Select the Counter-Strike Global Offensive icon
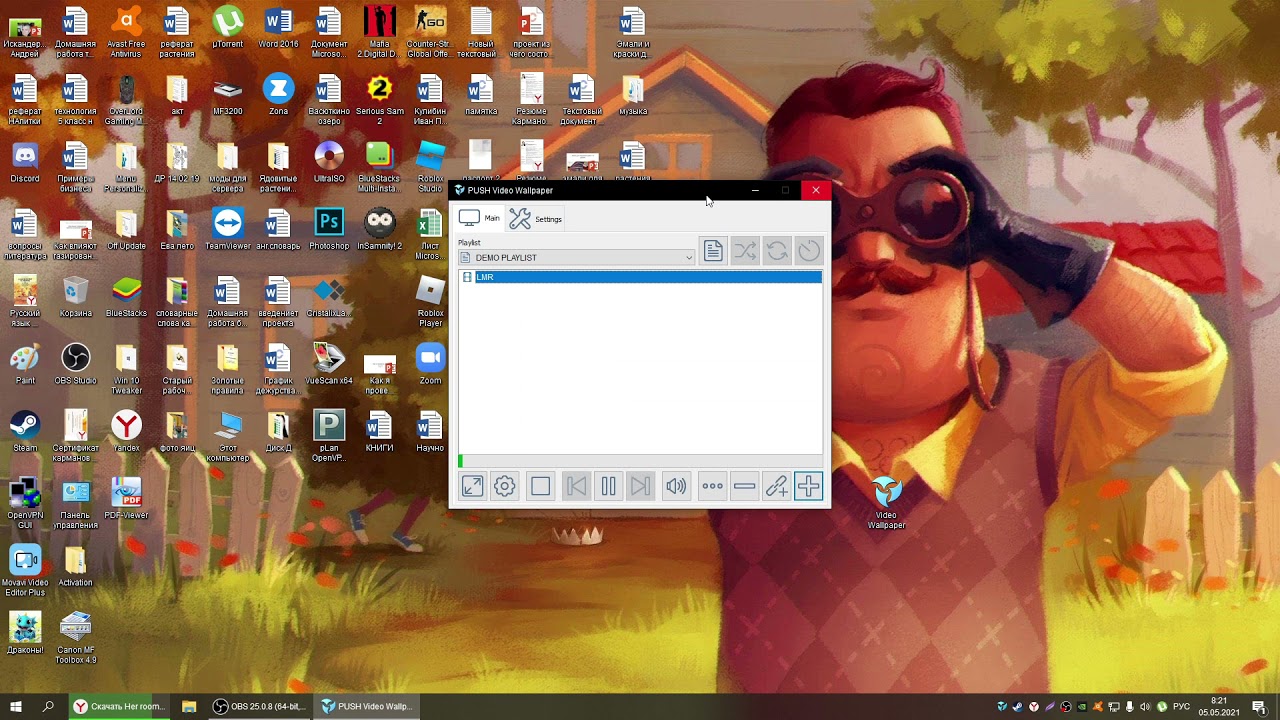 (430, 32)
